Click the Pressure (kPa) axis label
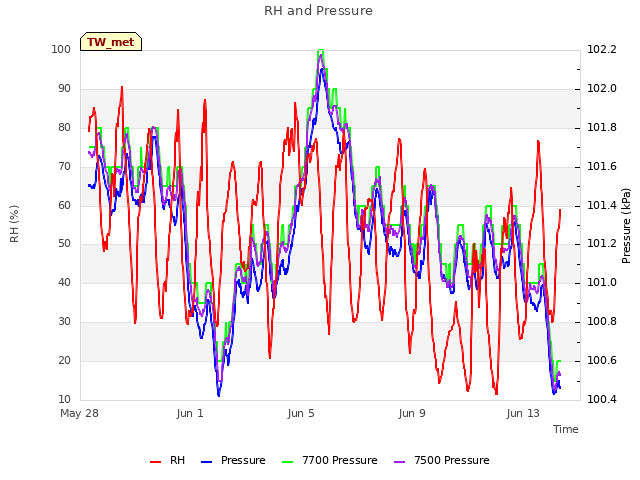This screenshot has width=640, height=480. [x=626, y=226]
